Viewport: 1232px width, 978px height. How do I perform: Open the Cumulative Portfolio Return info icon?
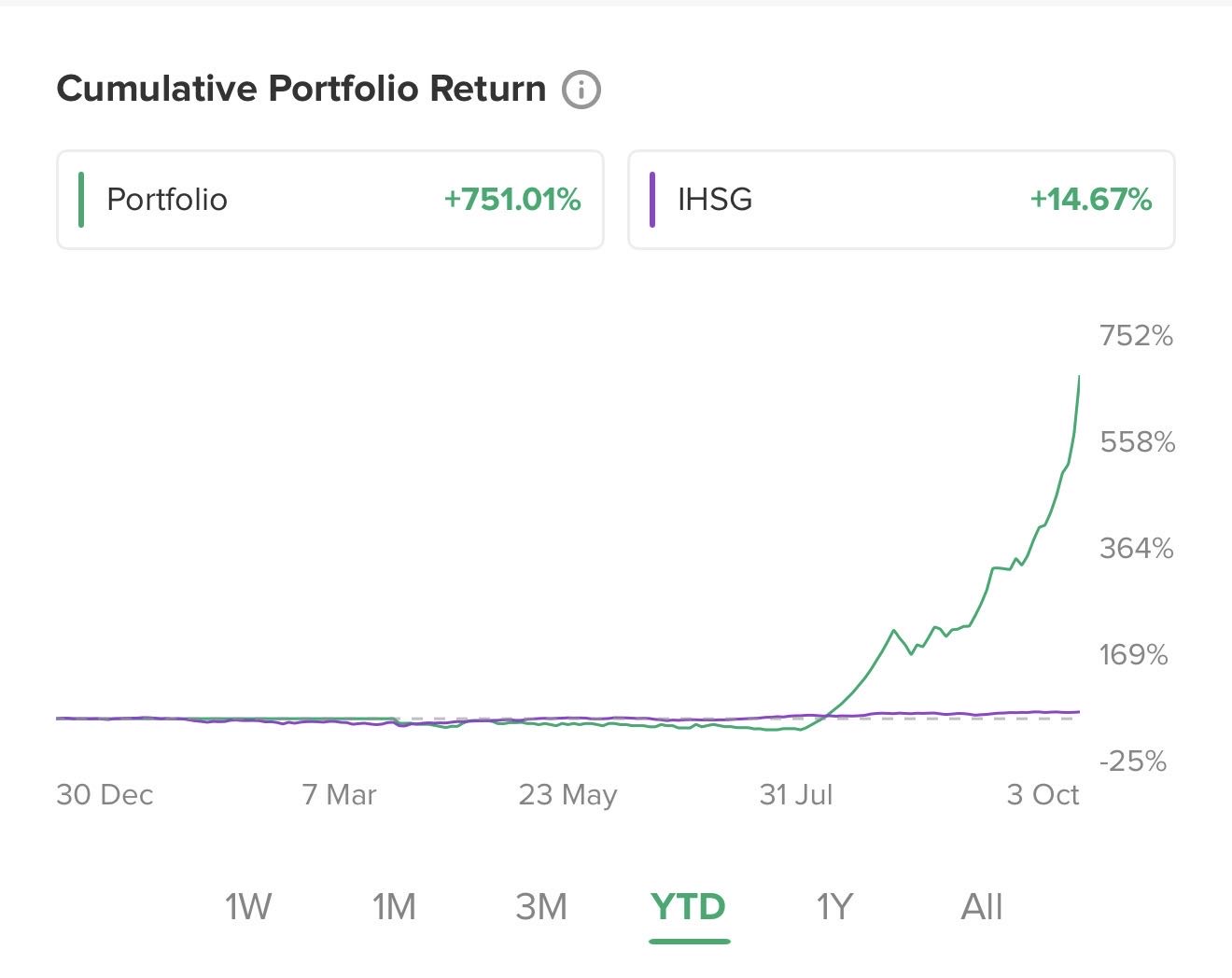click(581, 90)
